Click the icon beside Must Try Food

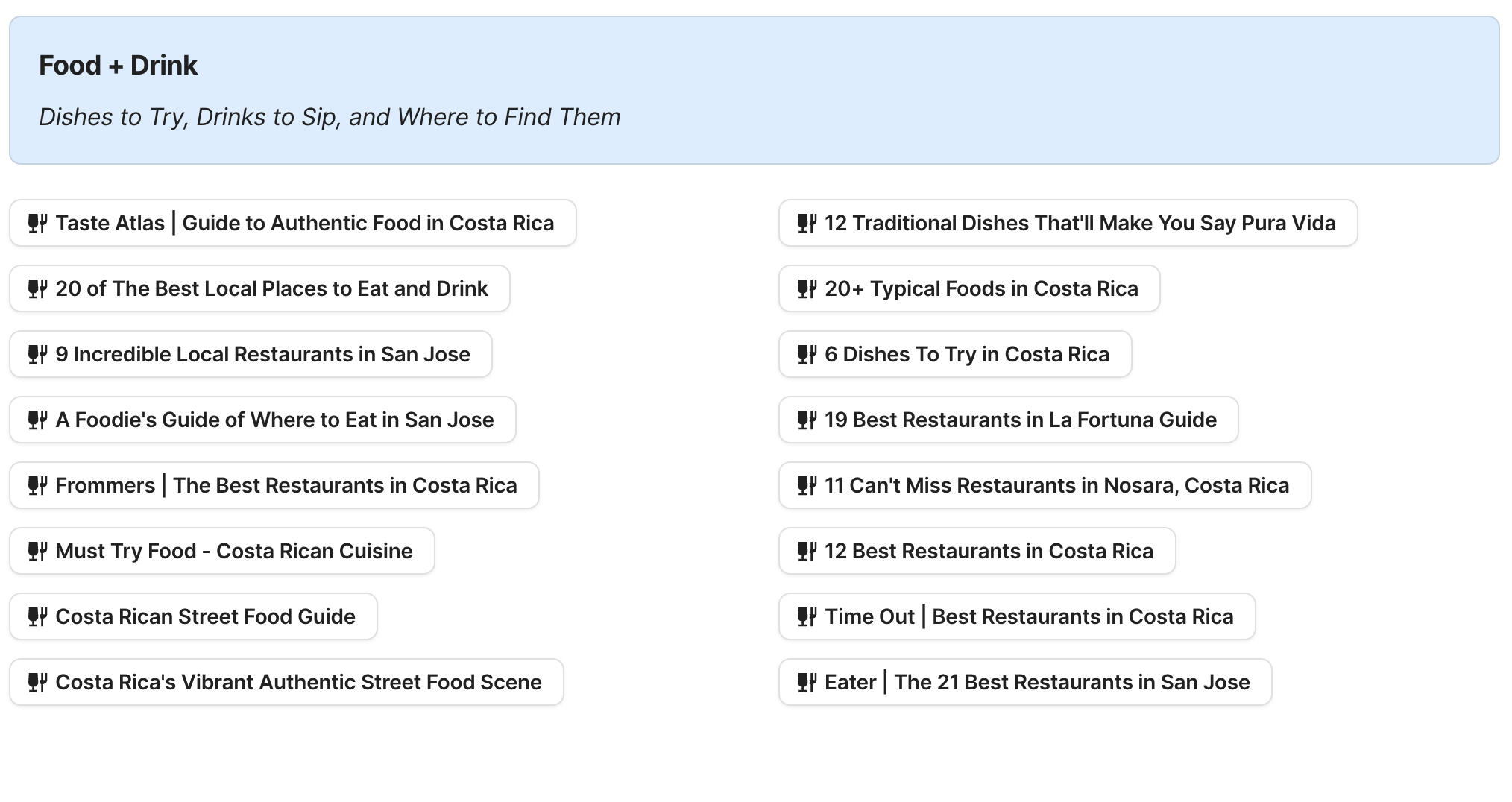coord(38,551)
